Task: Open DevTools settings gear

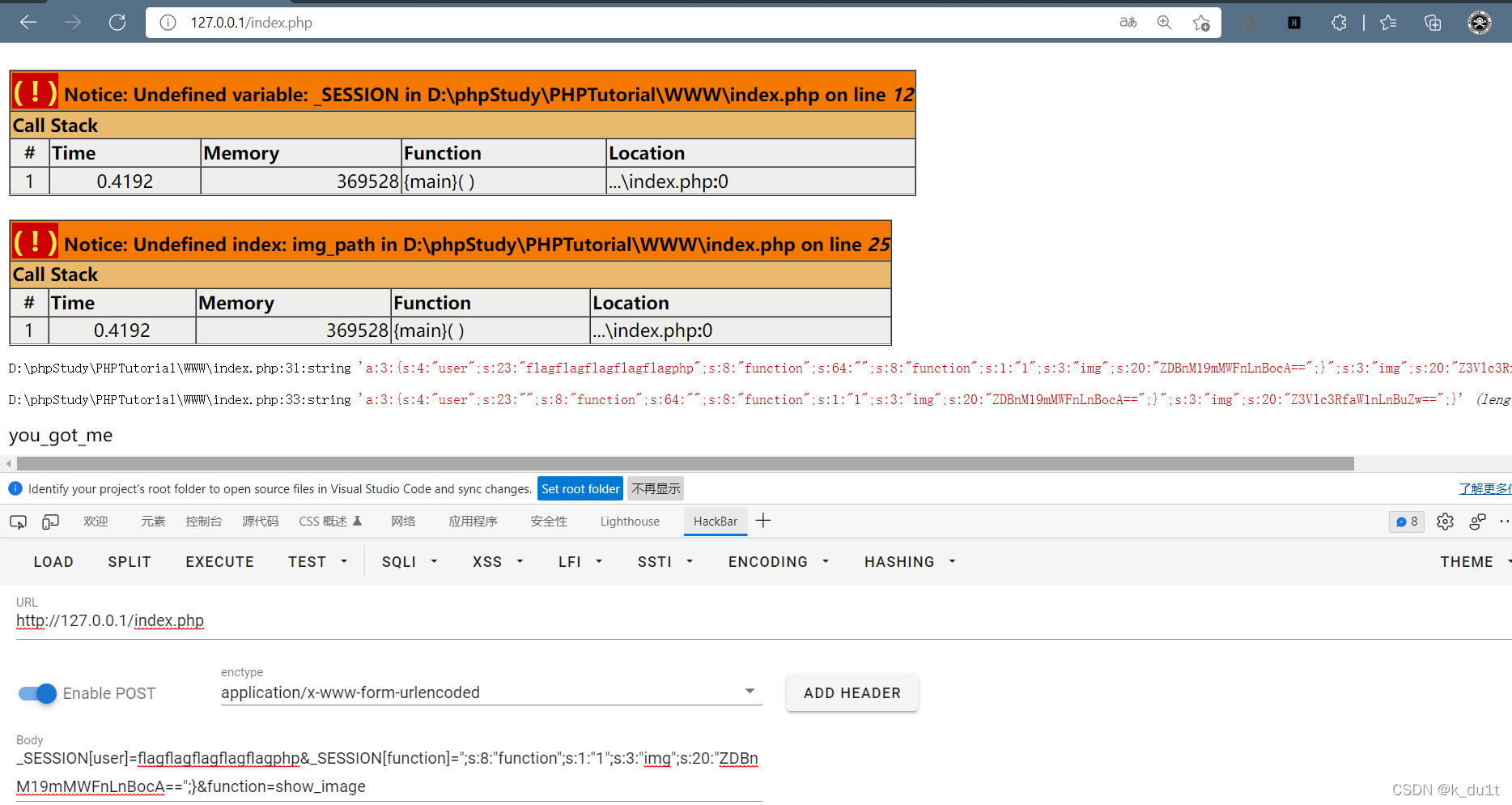Action: (1445, 522)
